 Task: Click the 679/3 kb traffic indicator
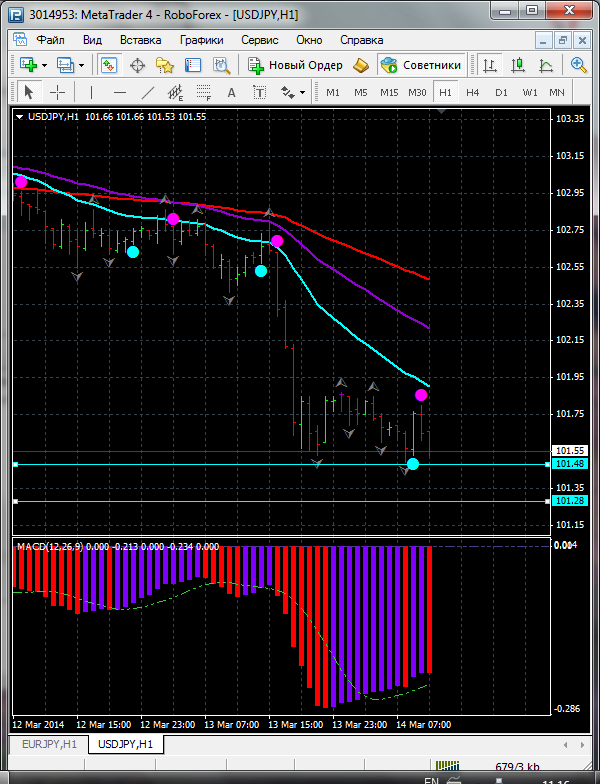tap(517, 767)
